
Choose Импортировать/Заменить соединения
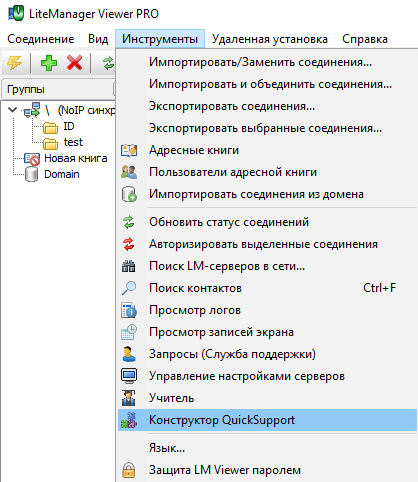coord(267,62)
